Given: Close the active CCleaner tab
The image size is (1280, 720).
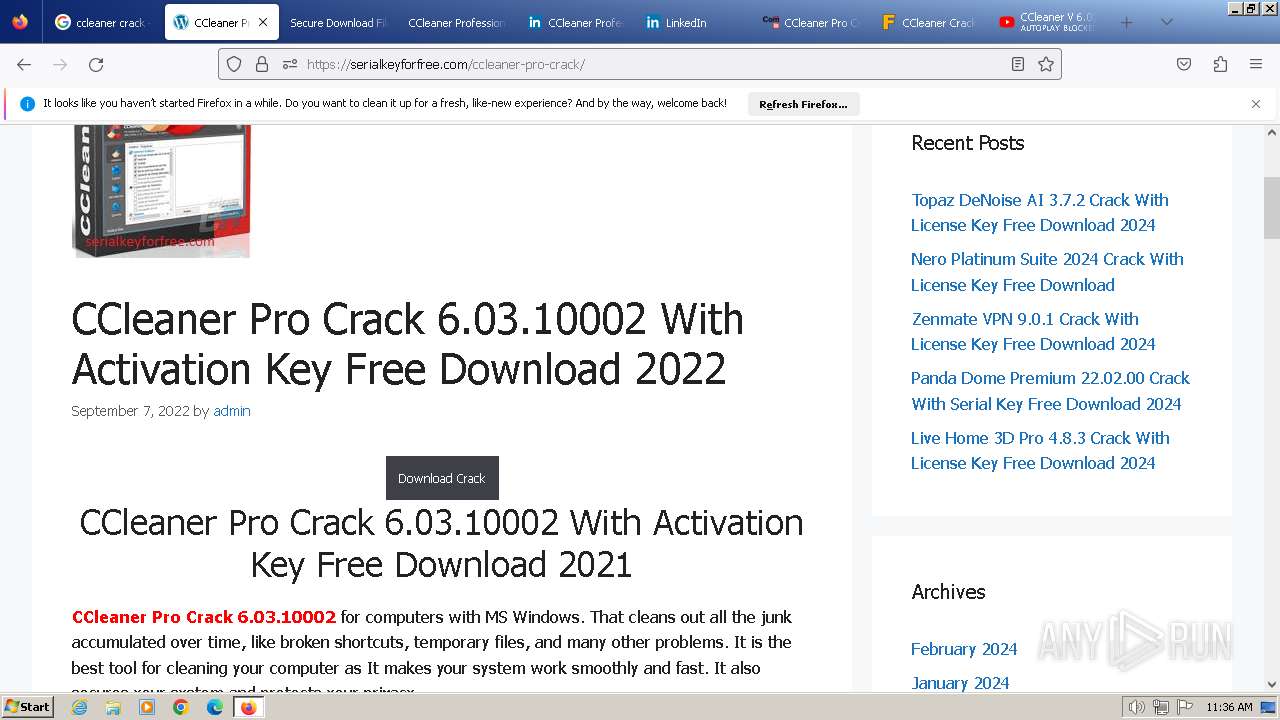Looking at the screenshot, I should [263, 22].
